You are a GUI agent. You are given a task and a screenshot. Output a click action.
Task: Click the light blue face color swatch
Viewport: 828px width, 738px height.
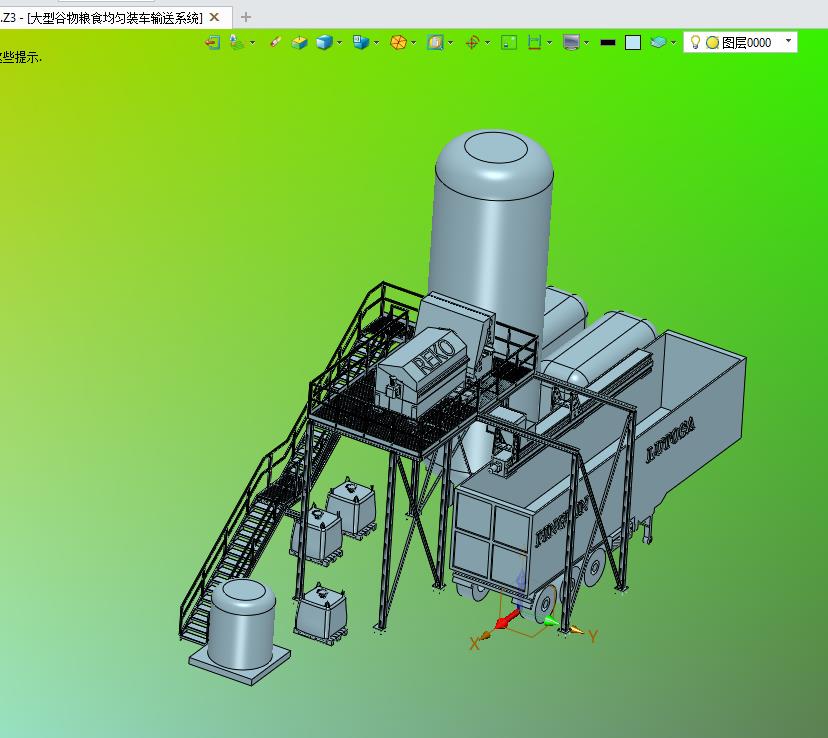[x=633, y=43]
